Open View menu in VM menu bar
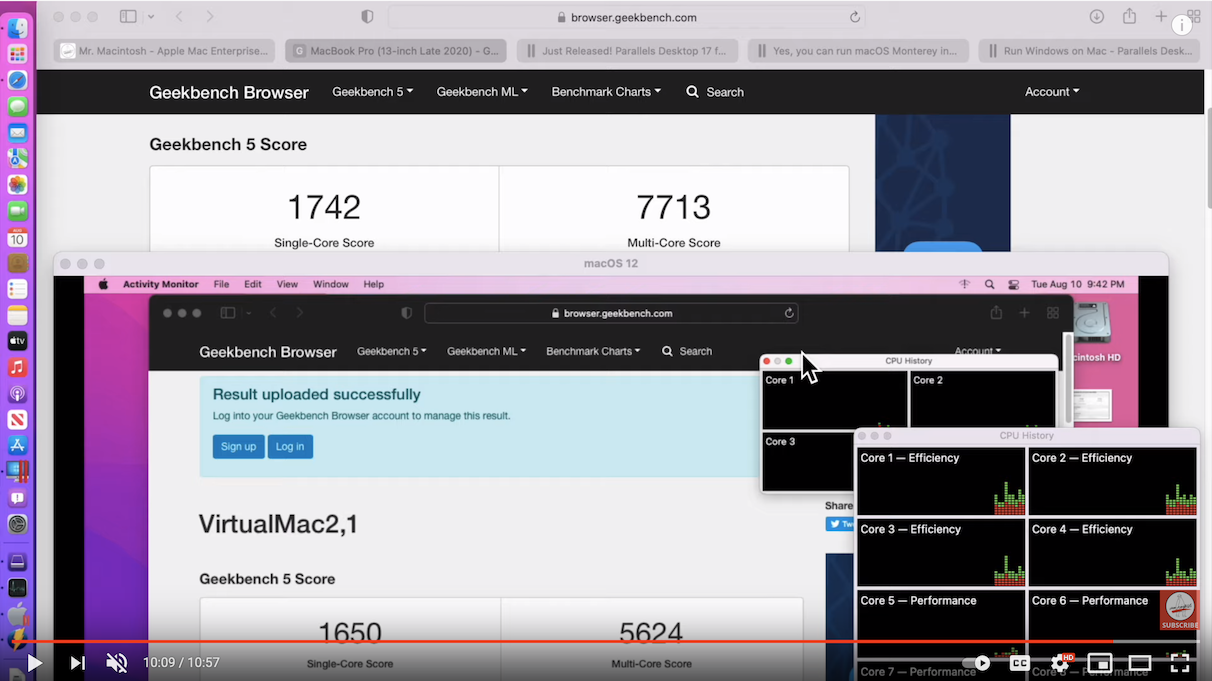Viewport: 1212px width, 681px height. [x=287, y=285]
